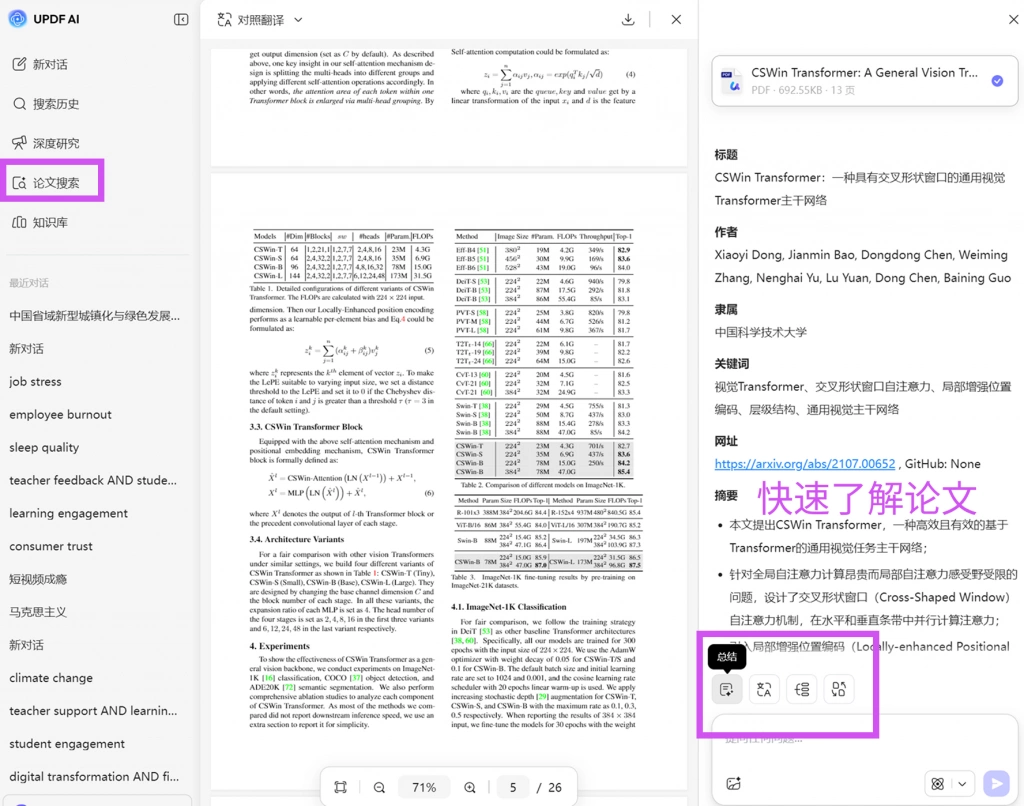Toggle the blue checkmark on PDF card

pyautogui.click(x=997, y=81)
